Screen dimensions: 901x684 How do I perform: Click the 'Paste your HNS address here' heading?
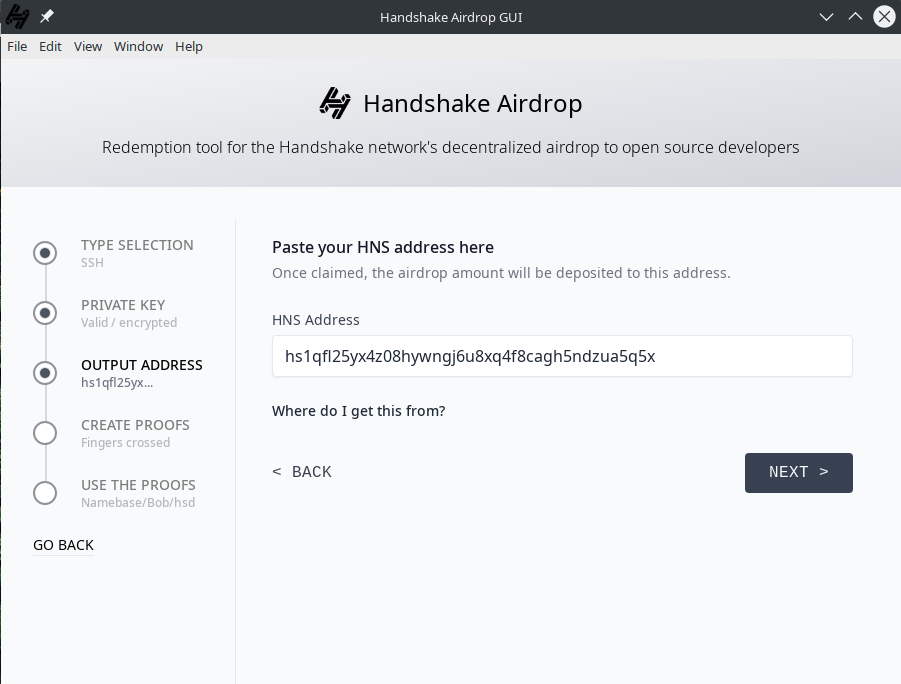click(x=383, y=247)
